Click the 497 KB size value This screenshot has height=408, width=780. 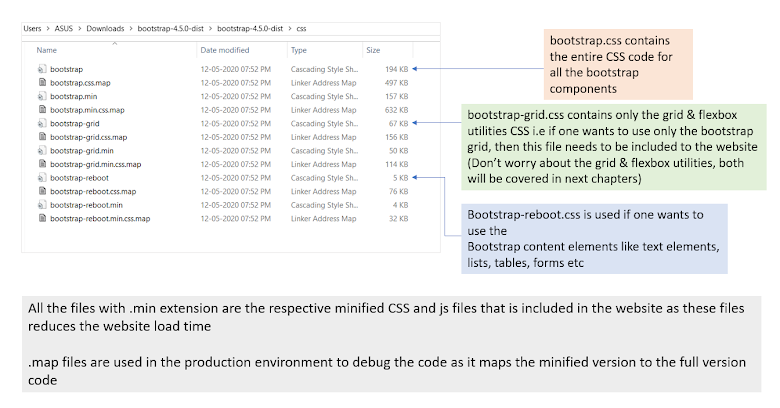pyautogui.click(x=396, y=83)
